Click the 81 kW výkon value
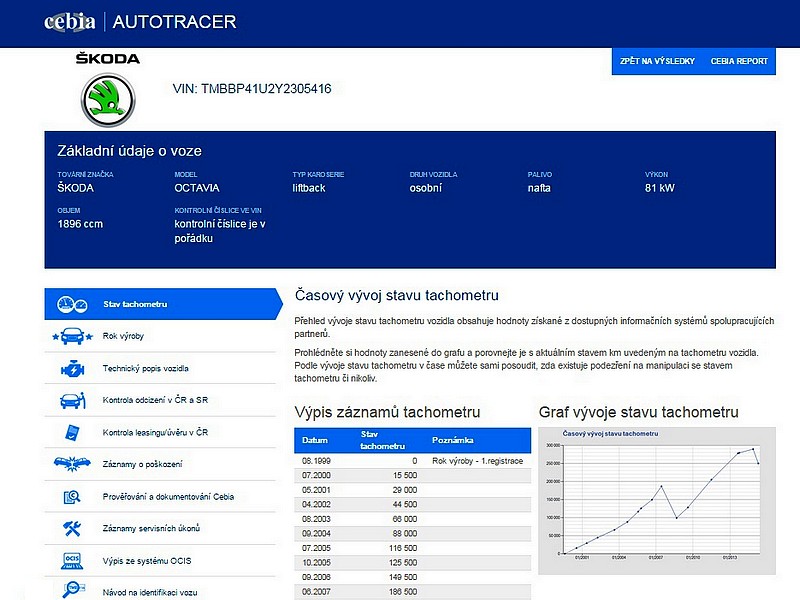This screenshot has height=600, width=800. 660,188
